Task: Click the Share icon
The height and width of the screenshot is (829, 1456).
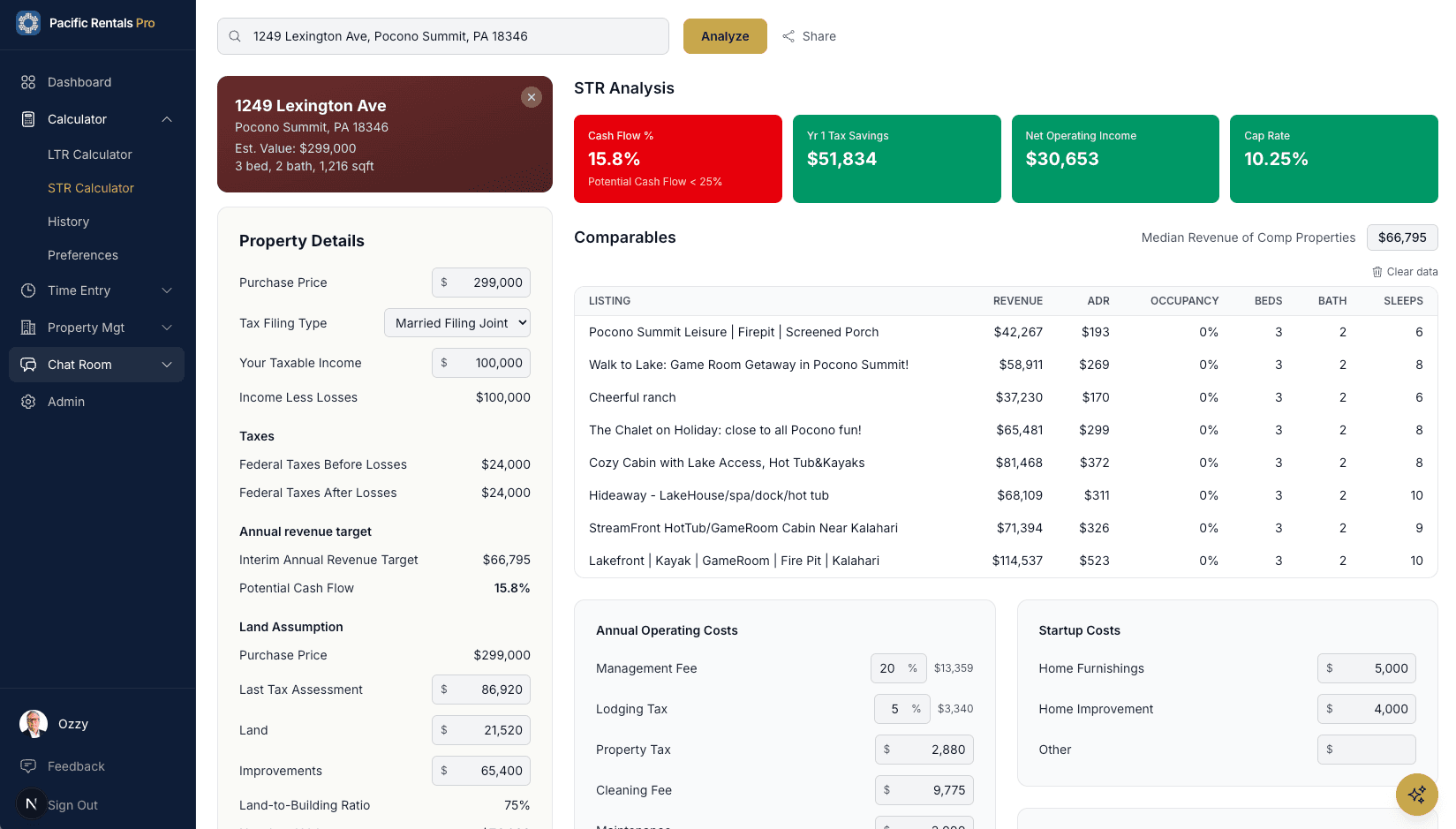Action: coord(788,36)
